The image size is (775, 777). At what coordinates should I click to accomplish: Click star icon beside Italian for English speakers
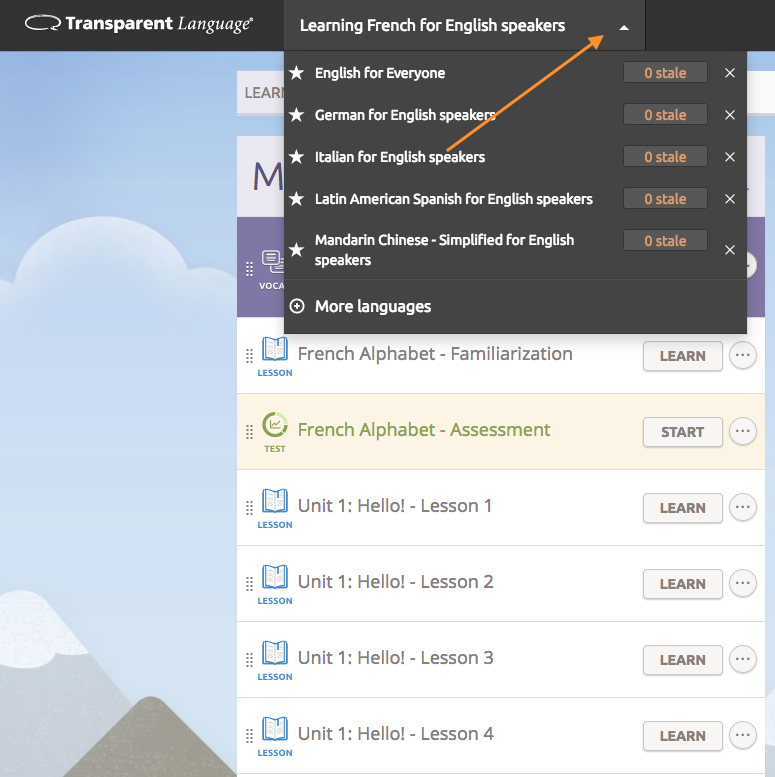pos(297,157)
